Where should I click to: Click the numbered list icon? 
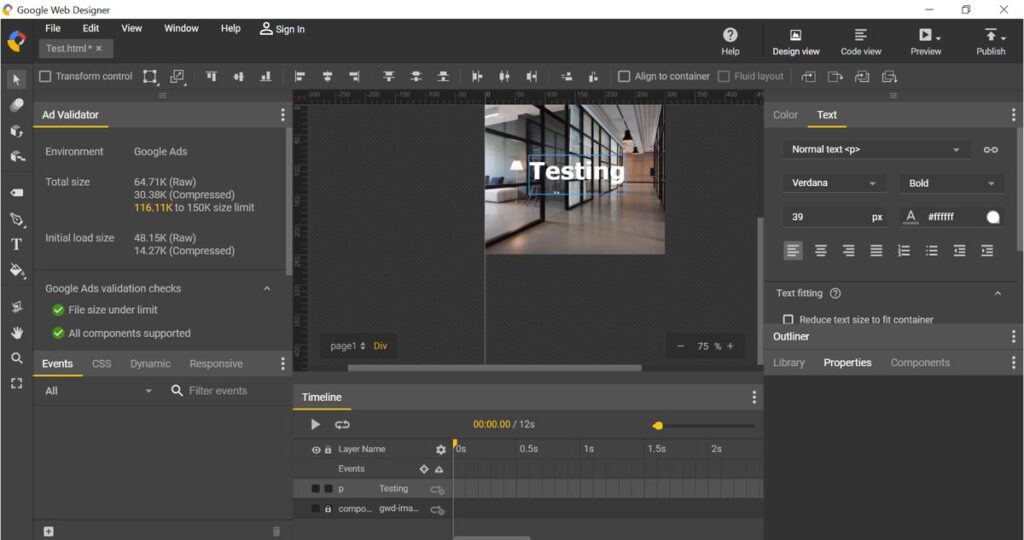[x=904, y=251]
